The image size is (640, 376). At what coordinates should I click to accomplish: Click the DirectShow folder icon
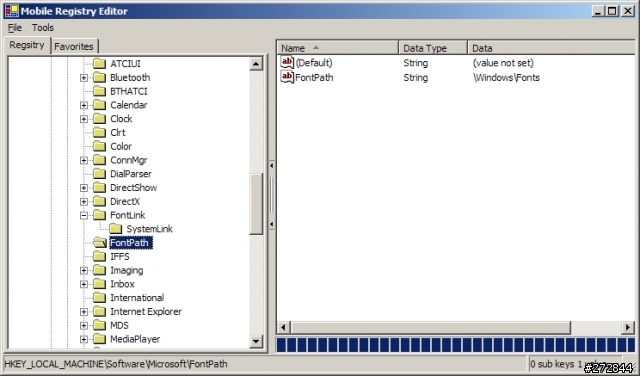coord(99,188)
